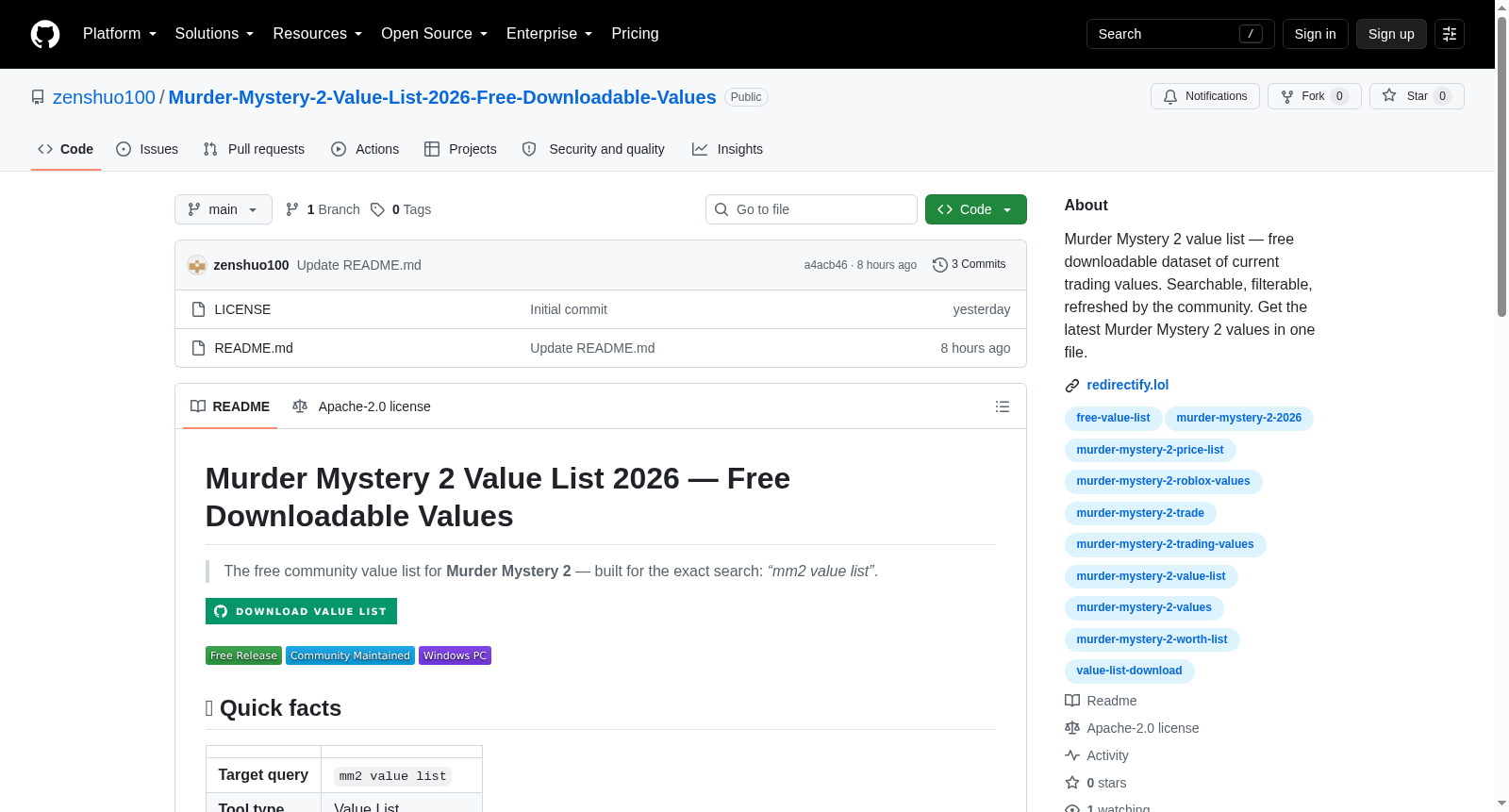Click the murder-mystery-2-price-list topic tag
1509x812 pixels.
[1150, 450]
